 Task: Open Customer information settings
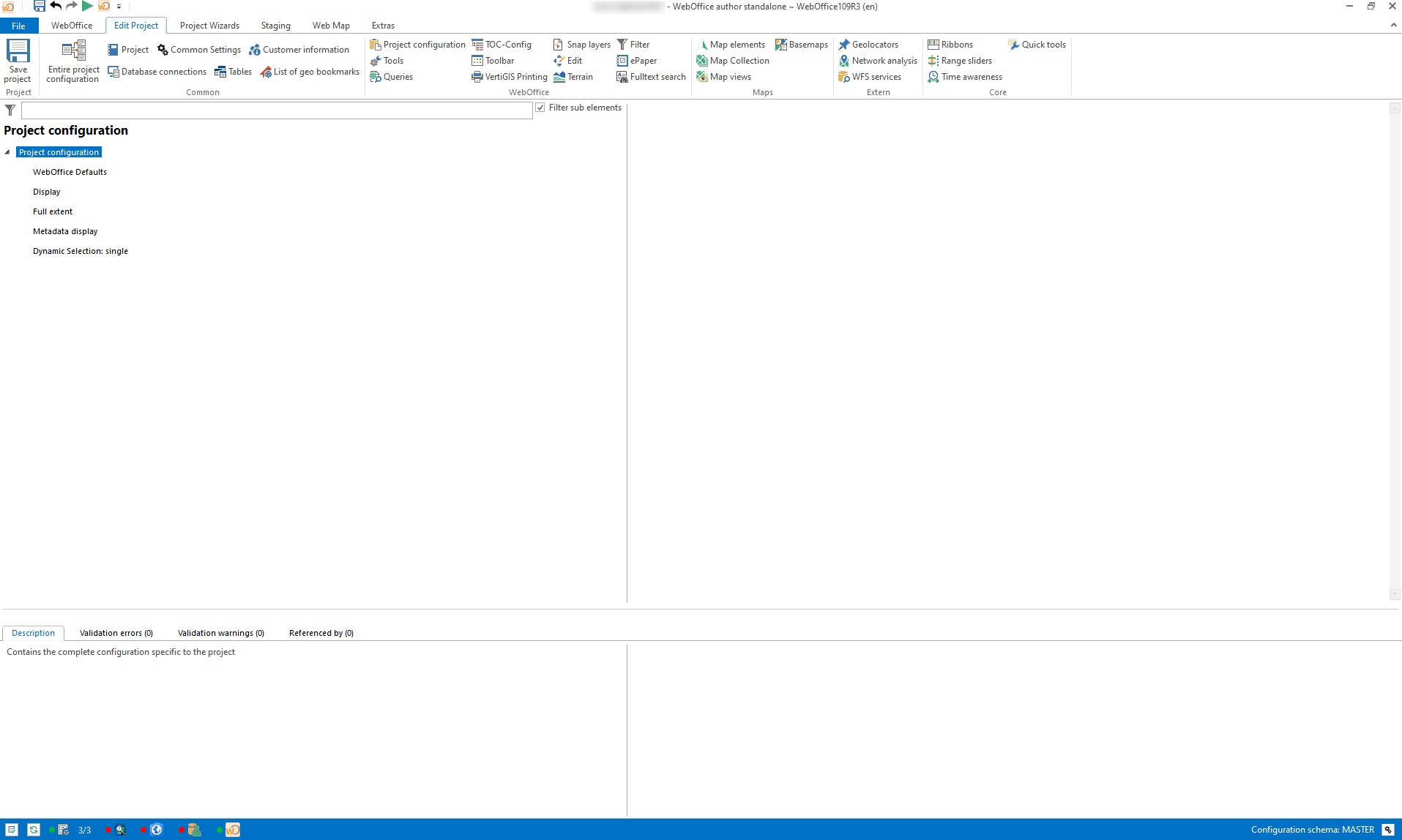pos(300,49)
